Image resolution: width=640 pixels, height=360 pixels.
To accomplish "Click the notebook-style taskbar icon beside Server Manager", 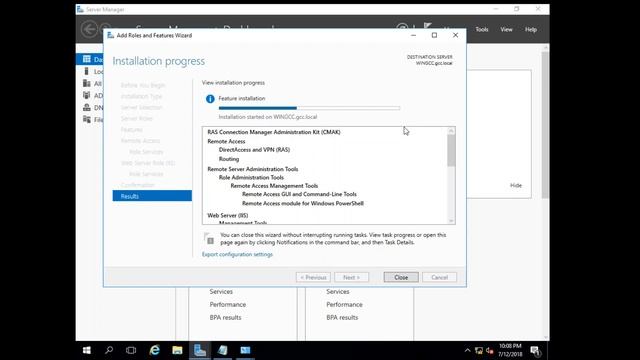I will 222,350.
